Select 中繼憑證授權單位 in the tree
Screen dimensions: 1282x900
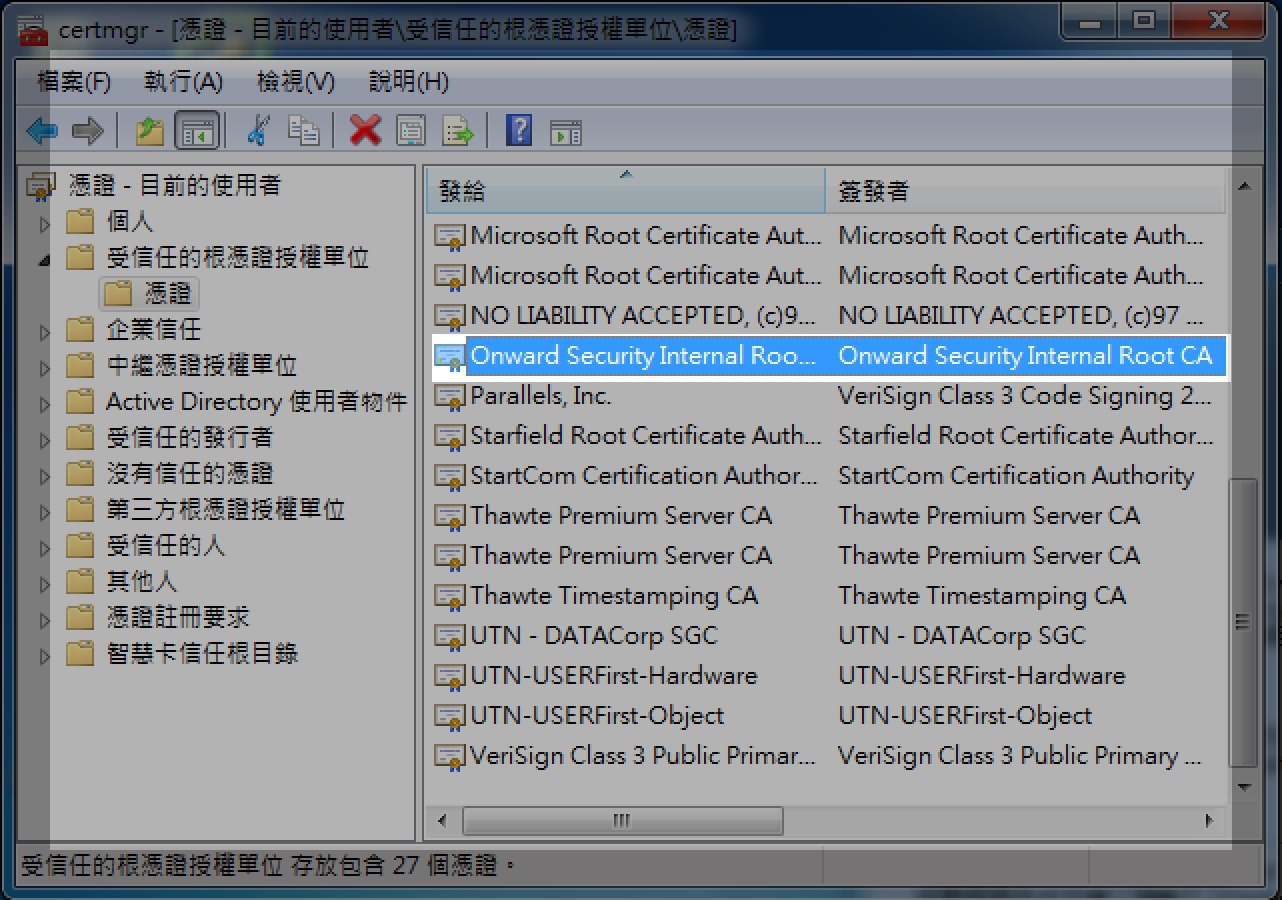pyautogui.click(x=201, y=365)
